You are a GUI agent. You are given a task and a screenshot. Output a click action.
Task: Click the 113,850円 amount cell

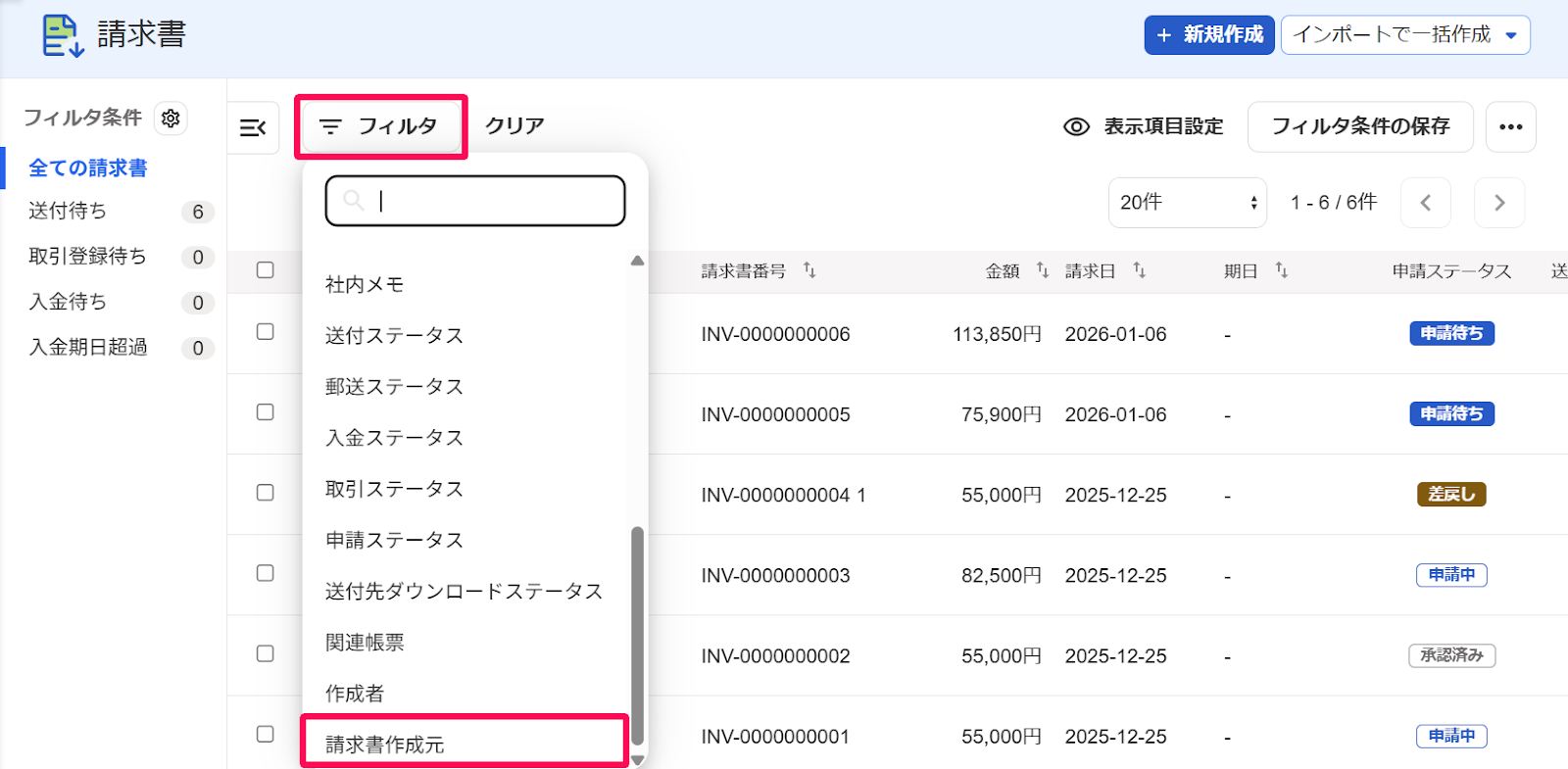coord(997,334)
